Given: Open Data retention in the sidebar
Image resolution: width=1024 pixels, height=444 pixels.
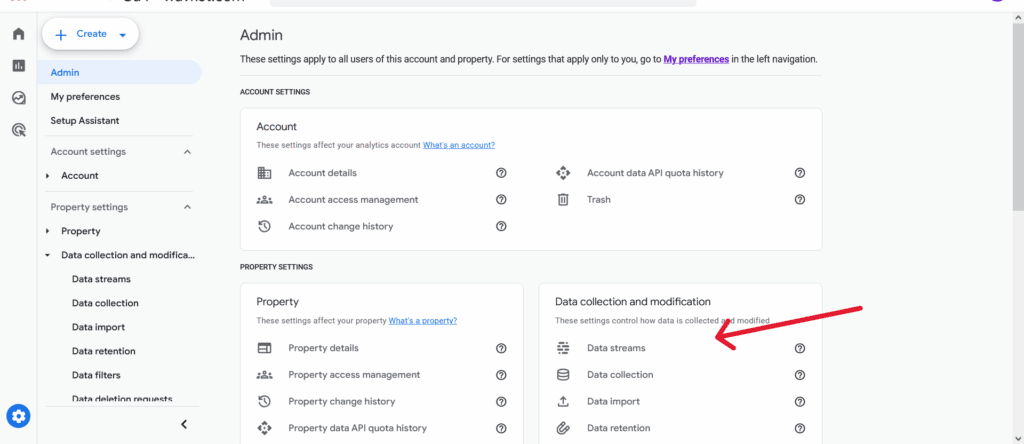Looking at the screenshot, I should coord(104,351).
